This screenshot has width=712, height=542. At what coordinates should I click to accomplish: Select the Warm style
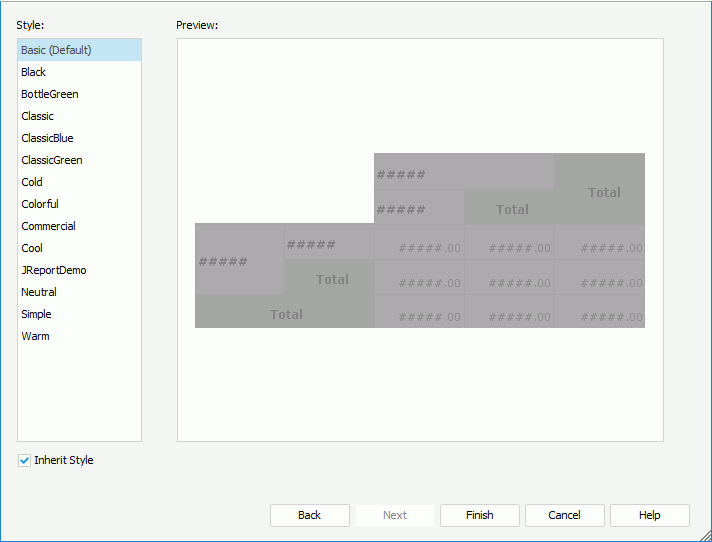pos(35,336)
